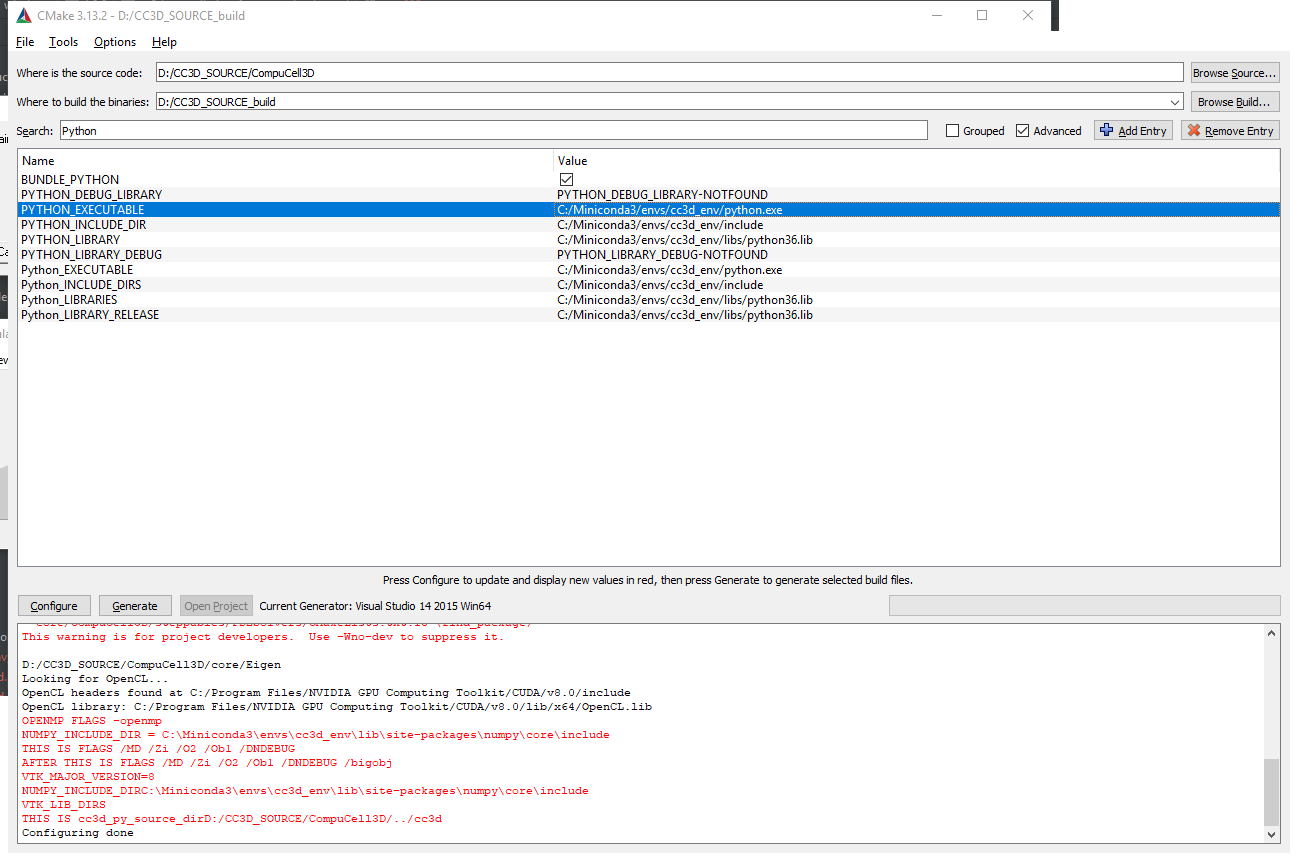This screenshot has height=861, width=1298.
Task: Click the Browse Build button
Action: pyautogui.click(x=1235, y=102)
